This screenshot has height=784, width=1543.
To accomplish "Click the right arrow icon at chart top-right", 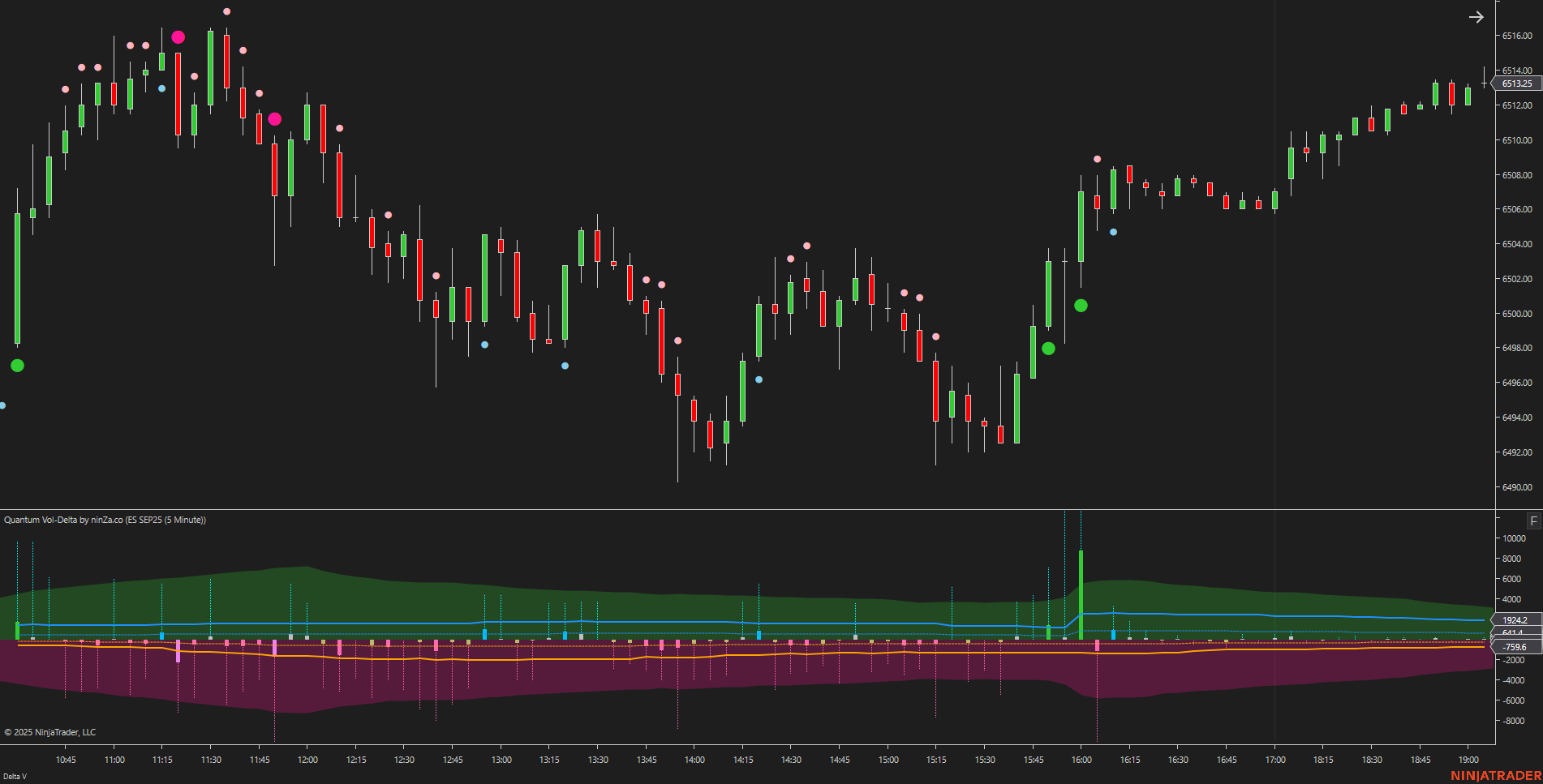I will click(x=1476, y=17).
